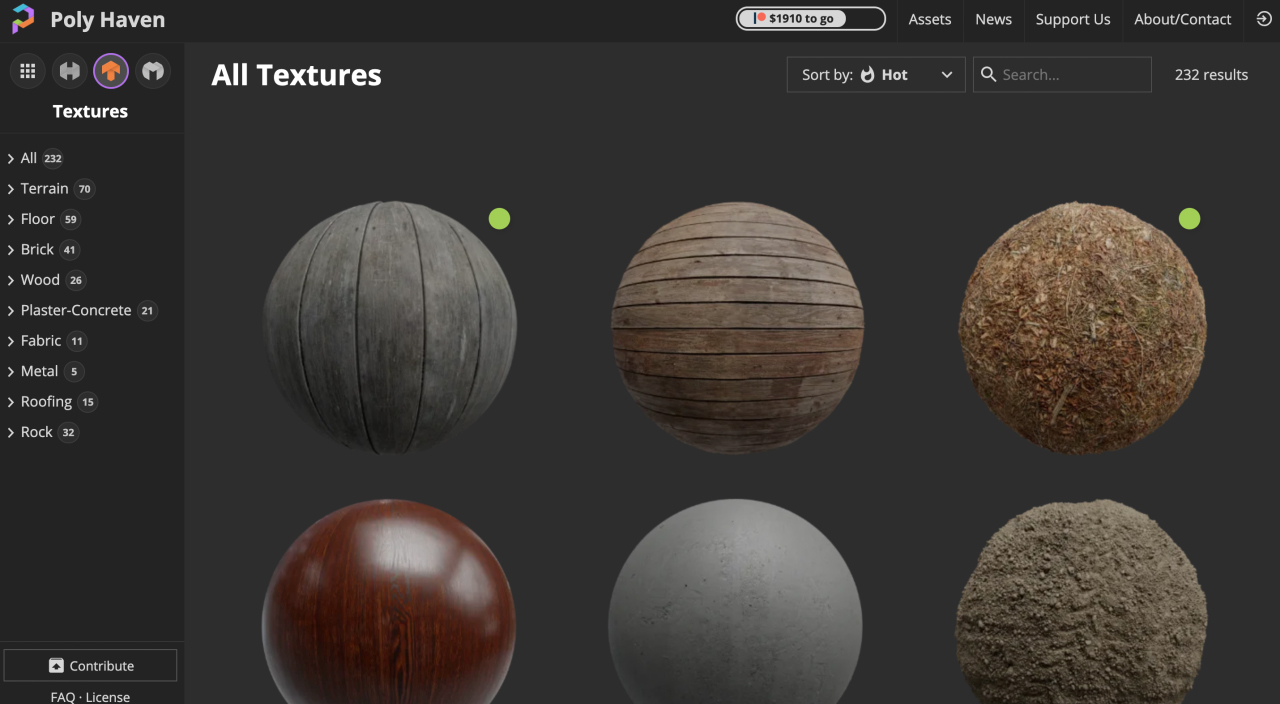Expand the Brick category chevron

10,250
